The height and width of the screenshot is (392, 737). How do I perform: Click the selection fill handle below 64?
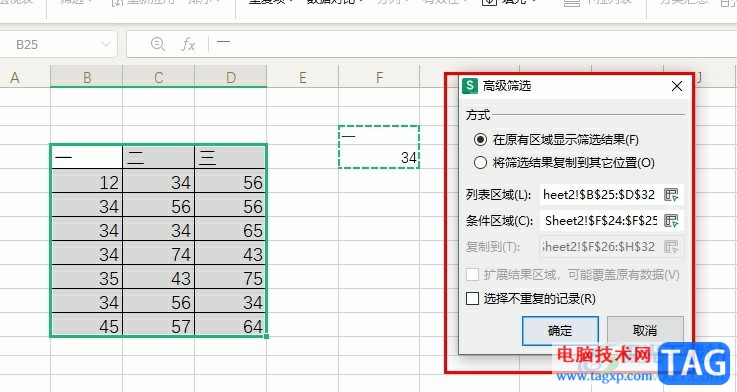coord(267,336)
